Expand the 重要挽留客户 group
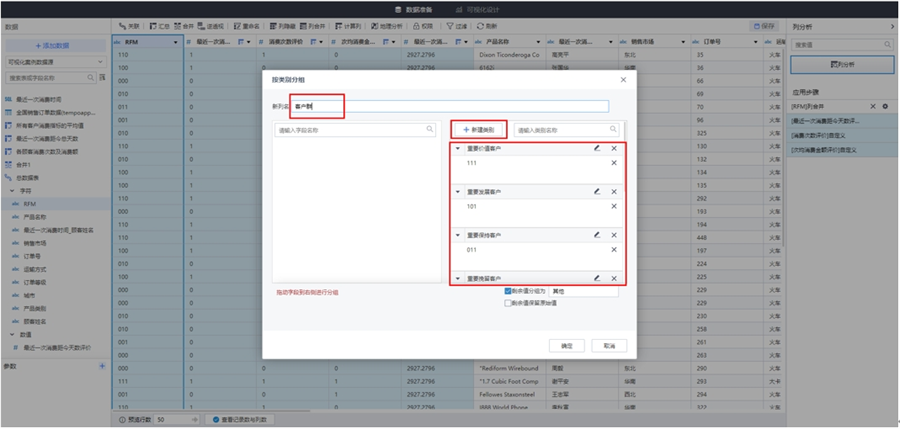Image resolution: width=900 pixels, height=429 pixels. (458, 278)
